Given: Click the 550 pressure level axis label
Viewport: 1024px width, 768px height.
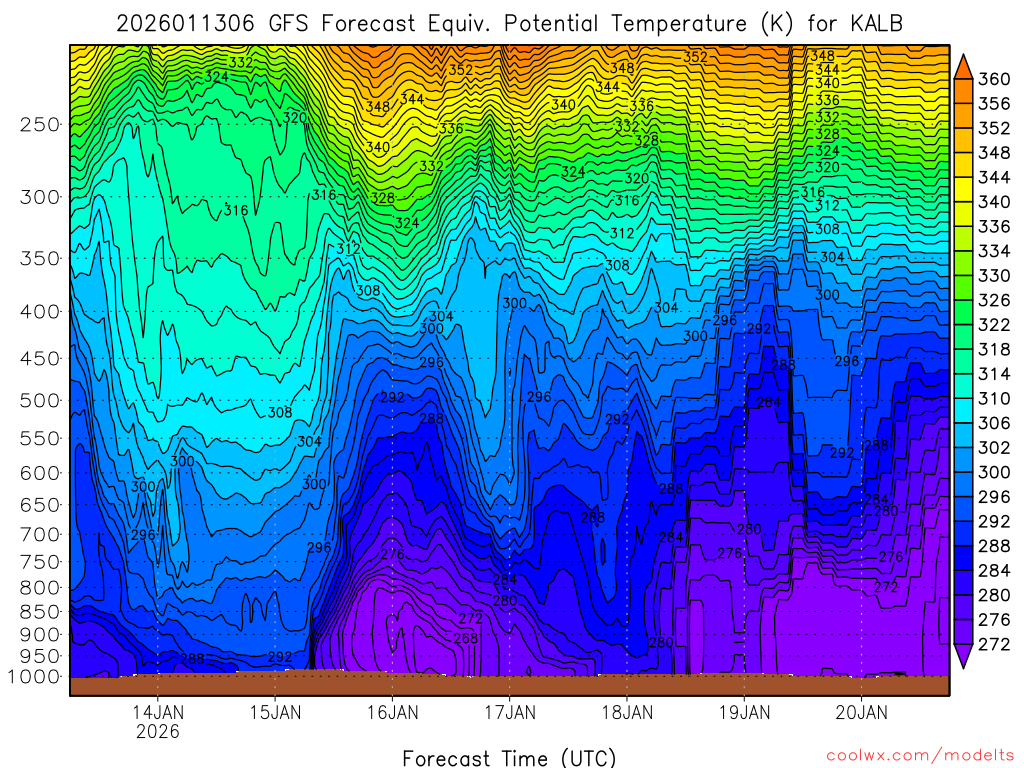Looking at the screenshot, I should coord(40,438).
